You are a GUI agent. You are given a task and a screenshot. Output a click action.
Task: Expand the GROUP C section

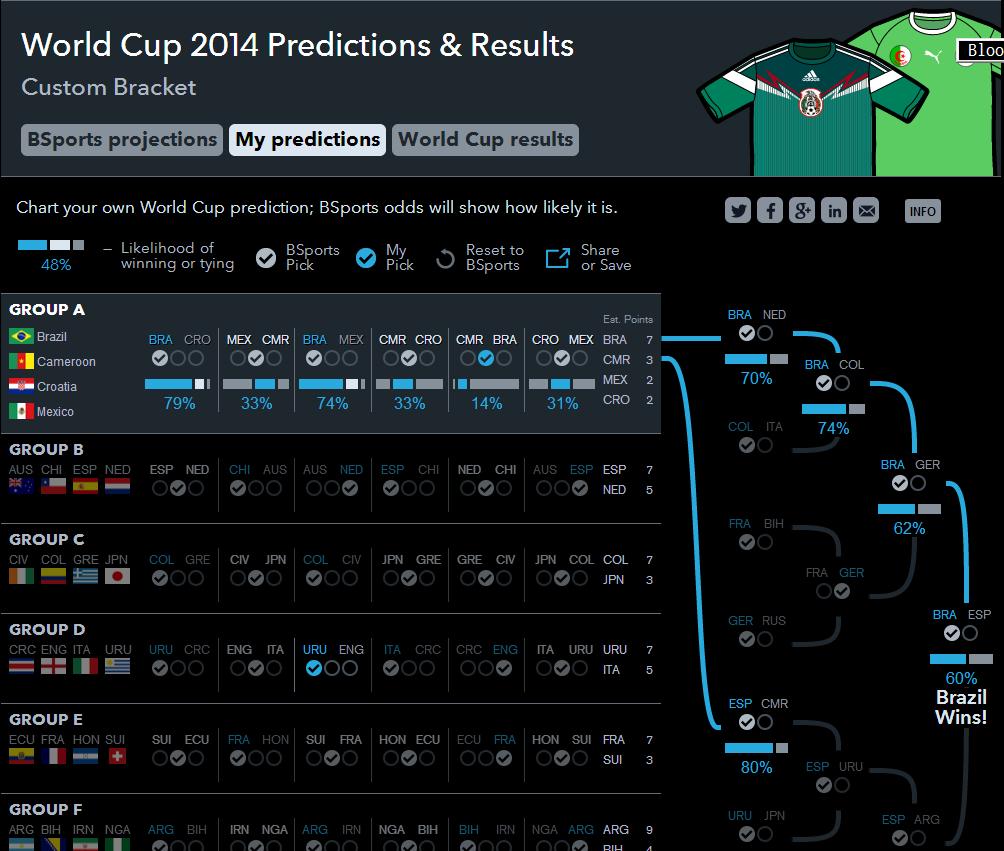(46, 540)
